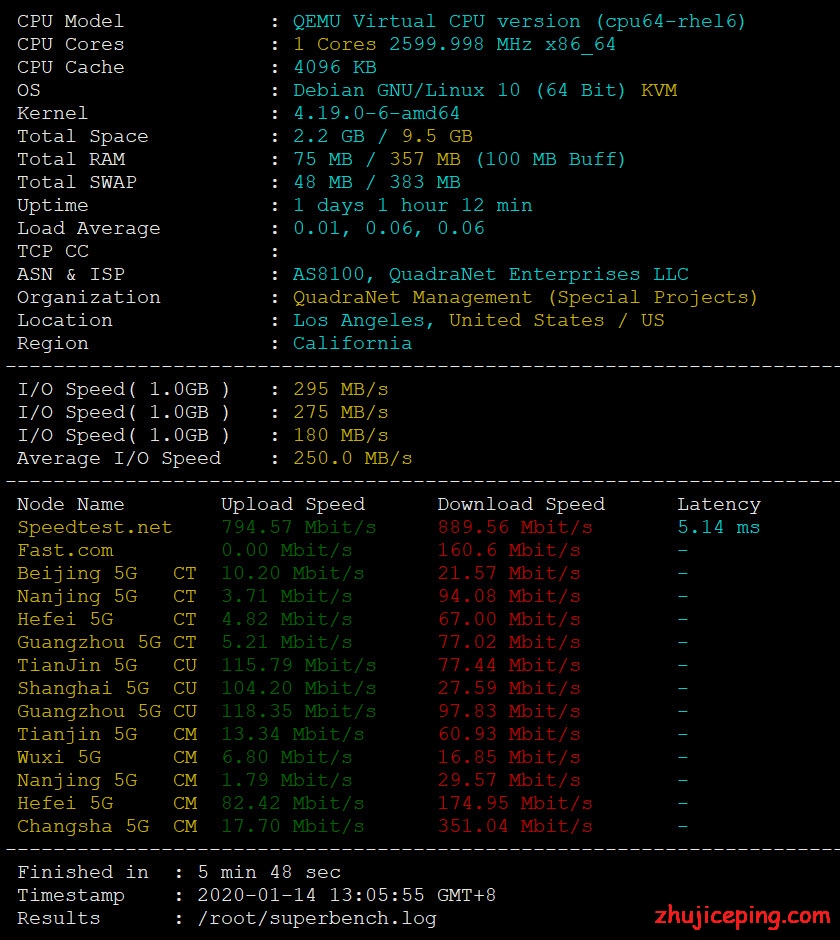
Task: Select the 'Speedtest.net' node name
Action: pos(95,528)
